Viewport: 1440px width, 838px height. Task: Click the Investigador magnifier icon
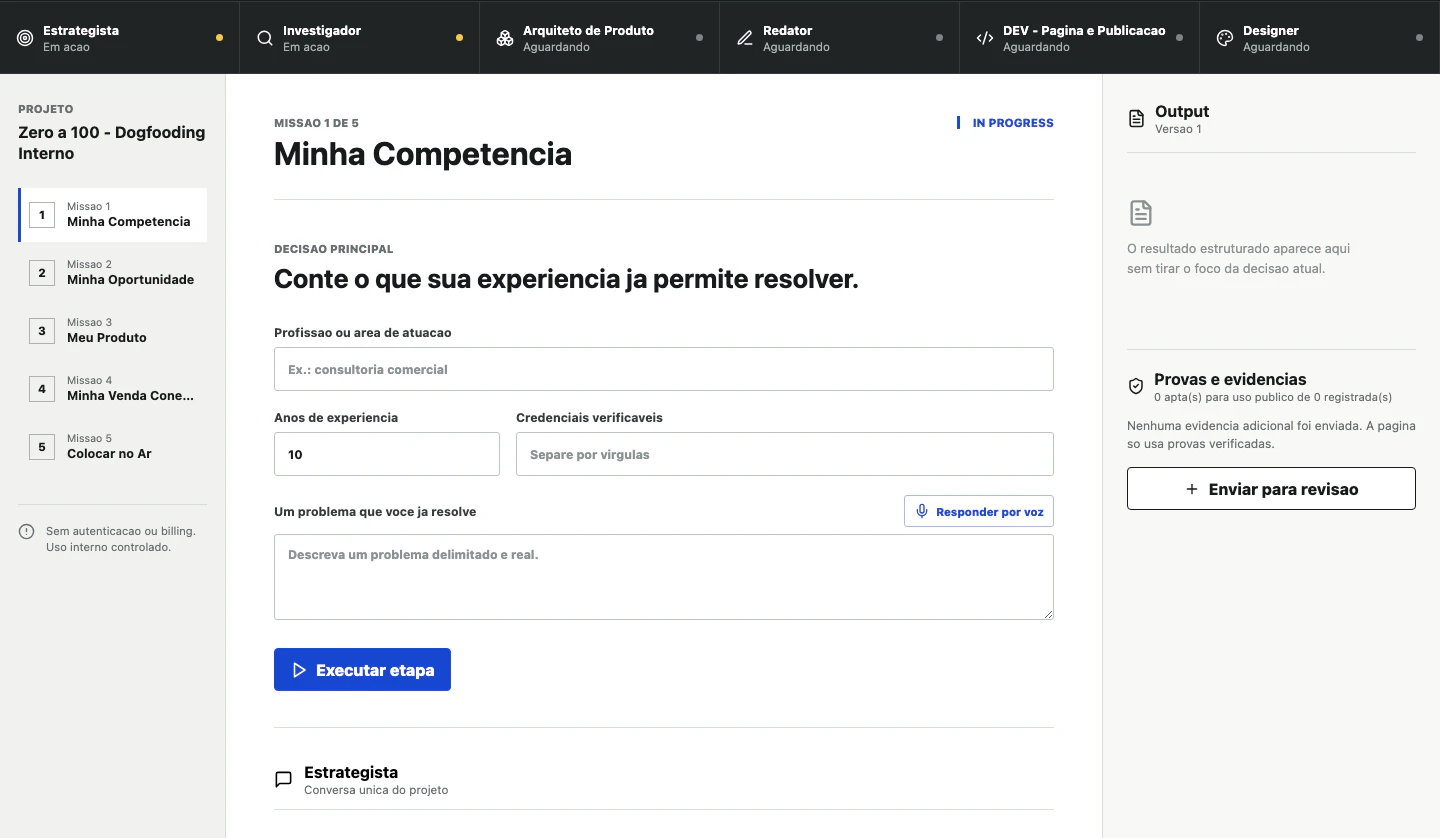(265, 38)
